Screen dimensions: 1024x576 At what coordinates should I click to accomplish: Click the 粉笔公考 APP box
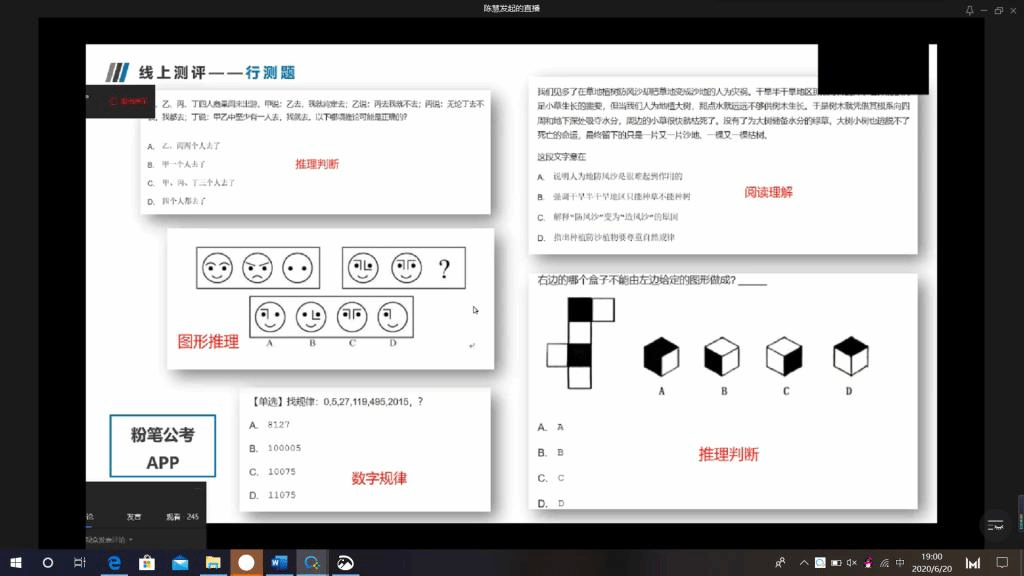(x=162, y=447)
